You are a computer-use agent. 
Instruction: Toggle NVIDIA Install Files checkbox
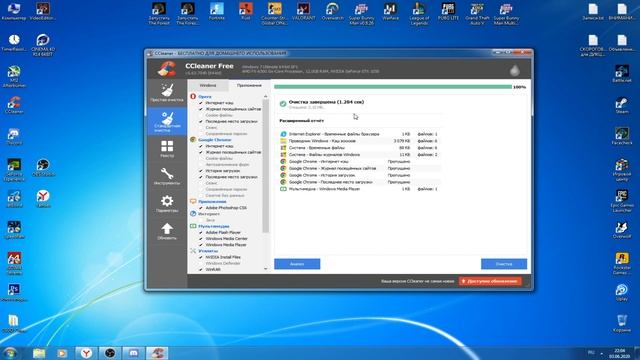[201, 257]
